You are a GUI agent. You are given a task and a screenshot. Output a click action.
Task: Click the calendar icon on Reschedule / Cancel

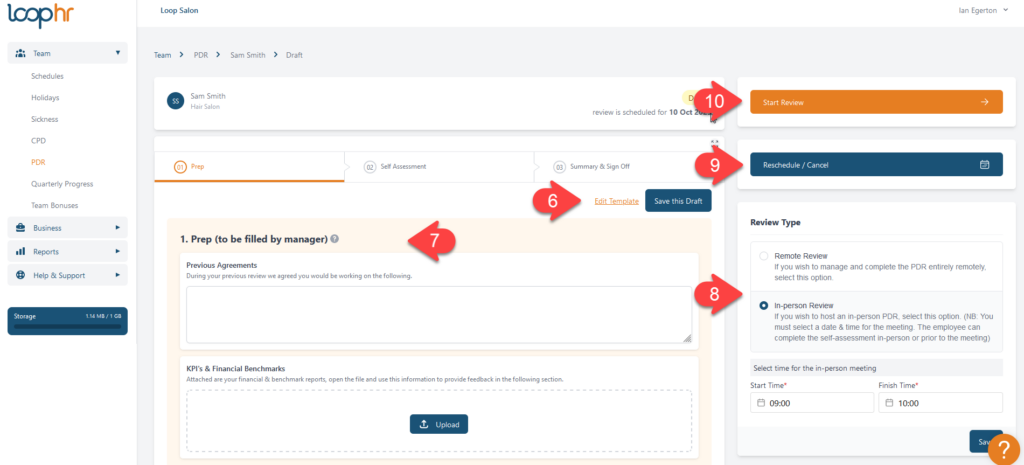[x=985, y=165]
